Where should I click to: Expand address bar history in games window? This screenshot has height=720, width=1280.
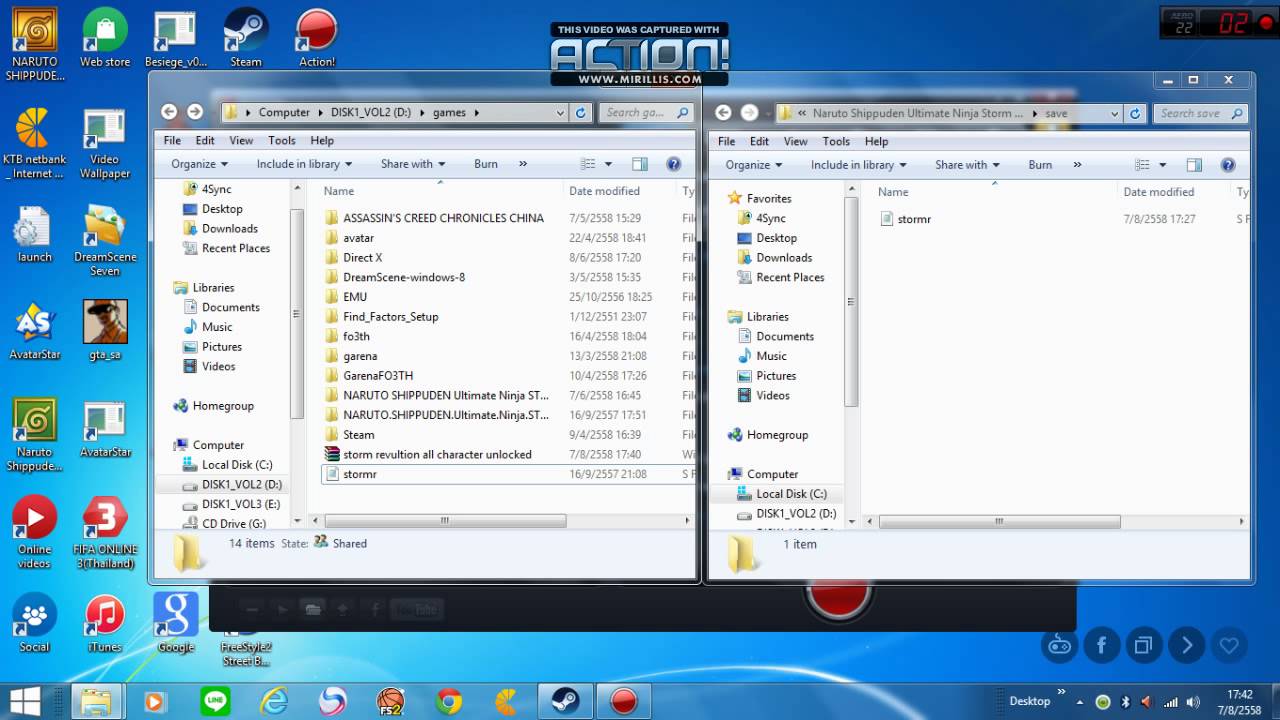click(560, 113)
